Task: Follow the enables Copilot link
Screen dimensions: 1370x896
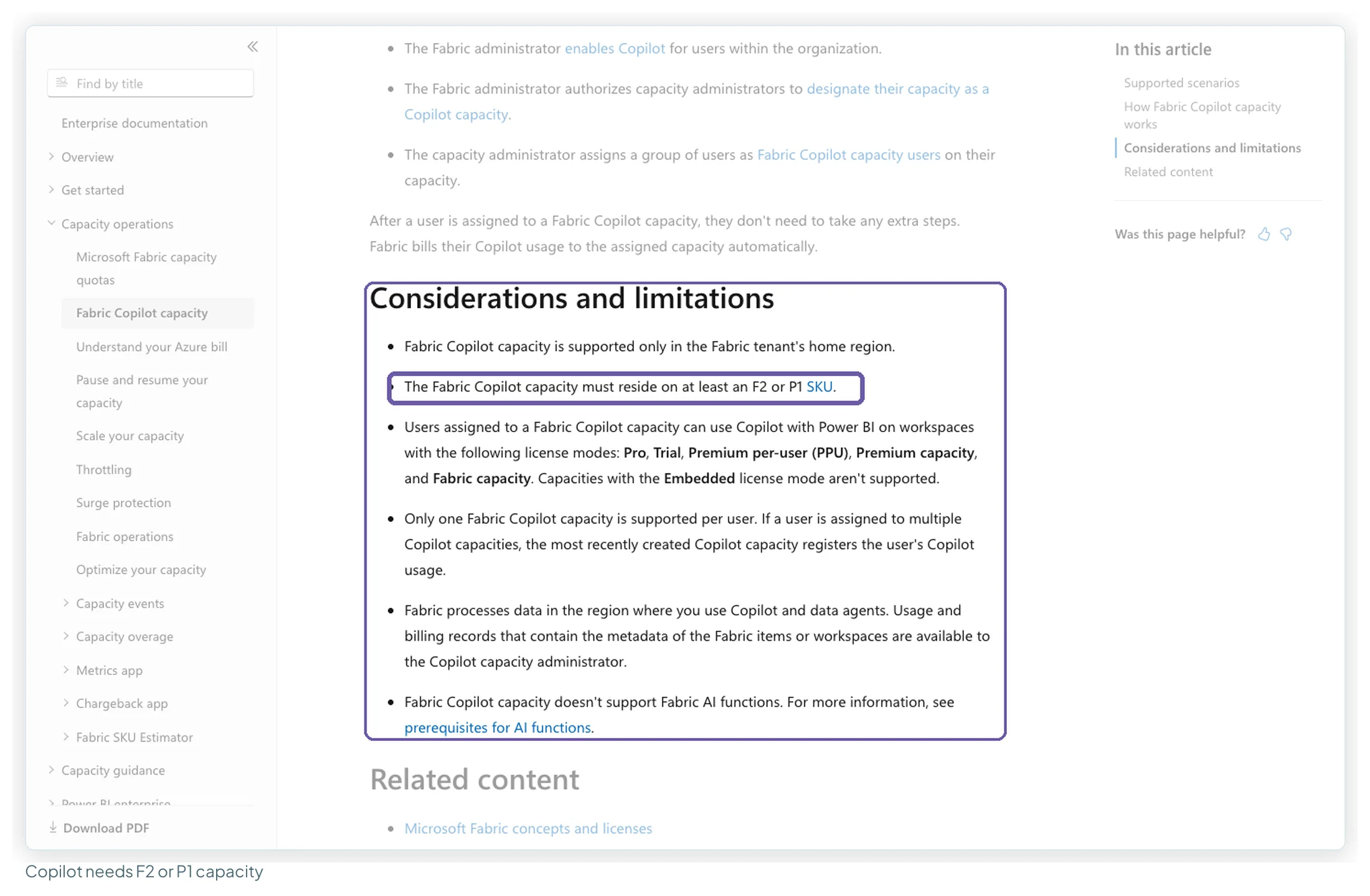Action: click(x=615, y=49)
